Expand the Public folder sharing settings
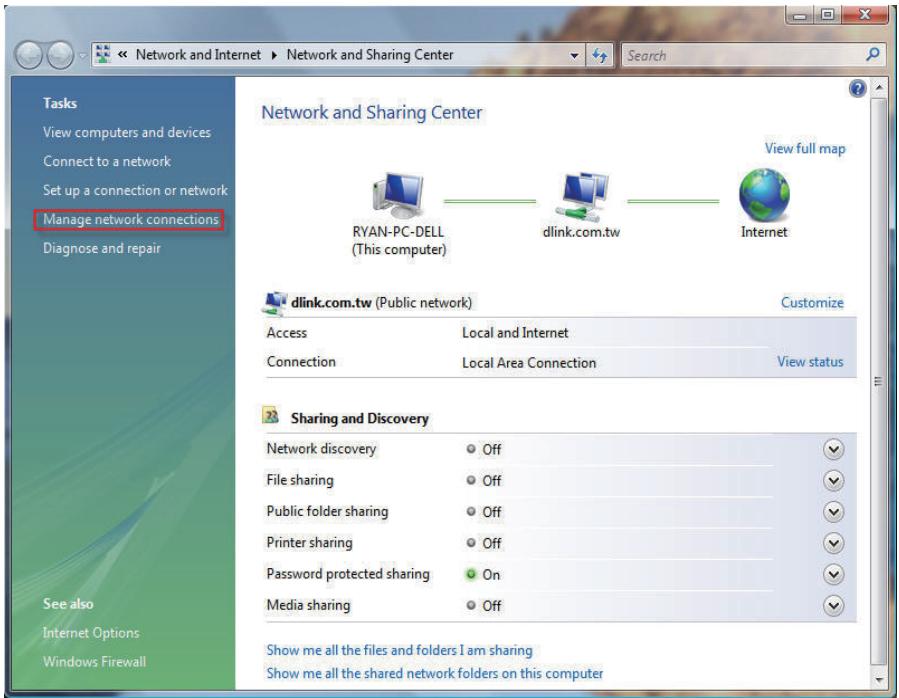Screen dimensions: 899x698 833,512
